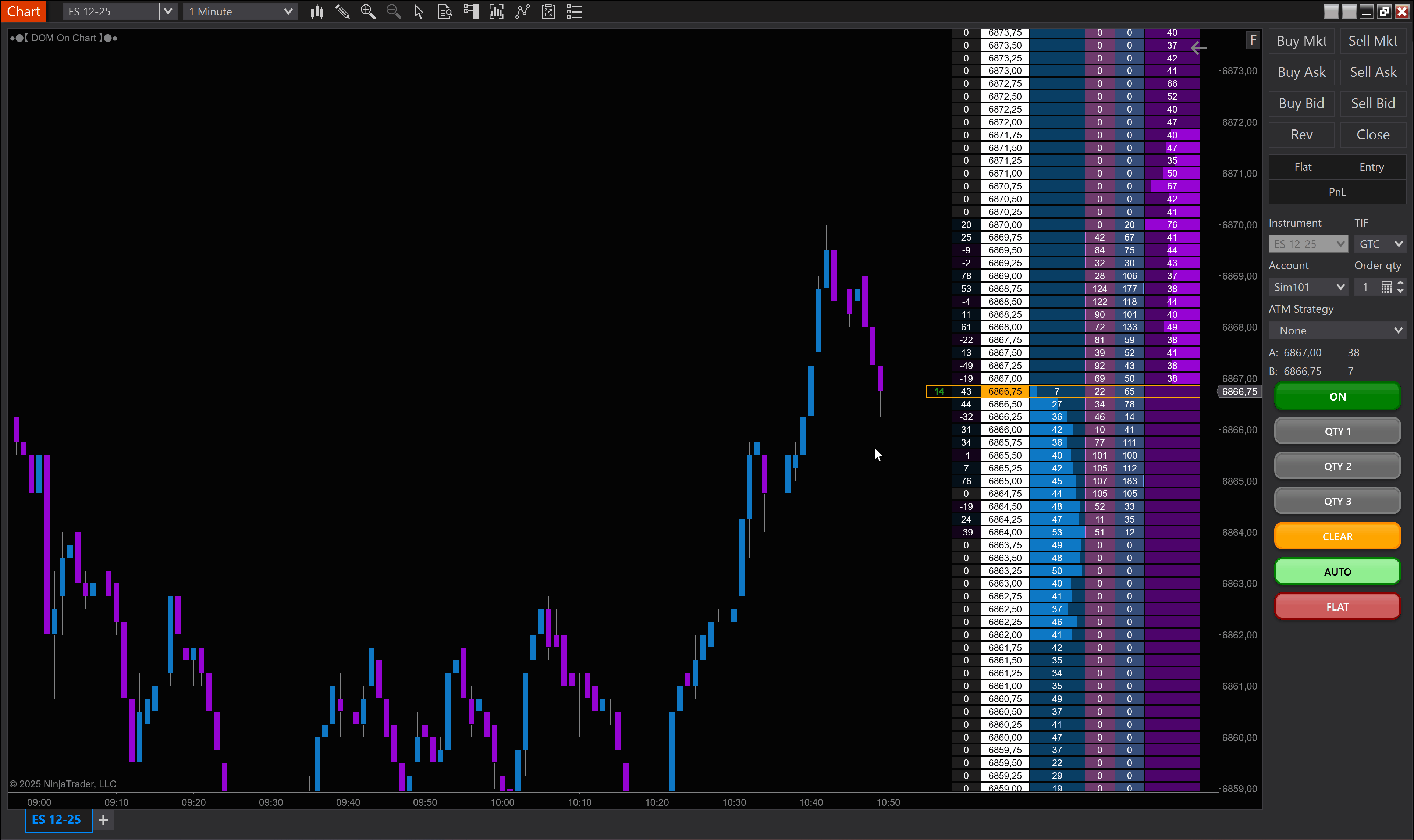The width and height of the screenshot is (1414, 840).
Task: Open the properties list icon
Action: tap(574, 12)
